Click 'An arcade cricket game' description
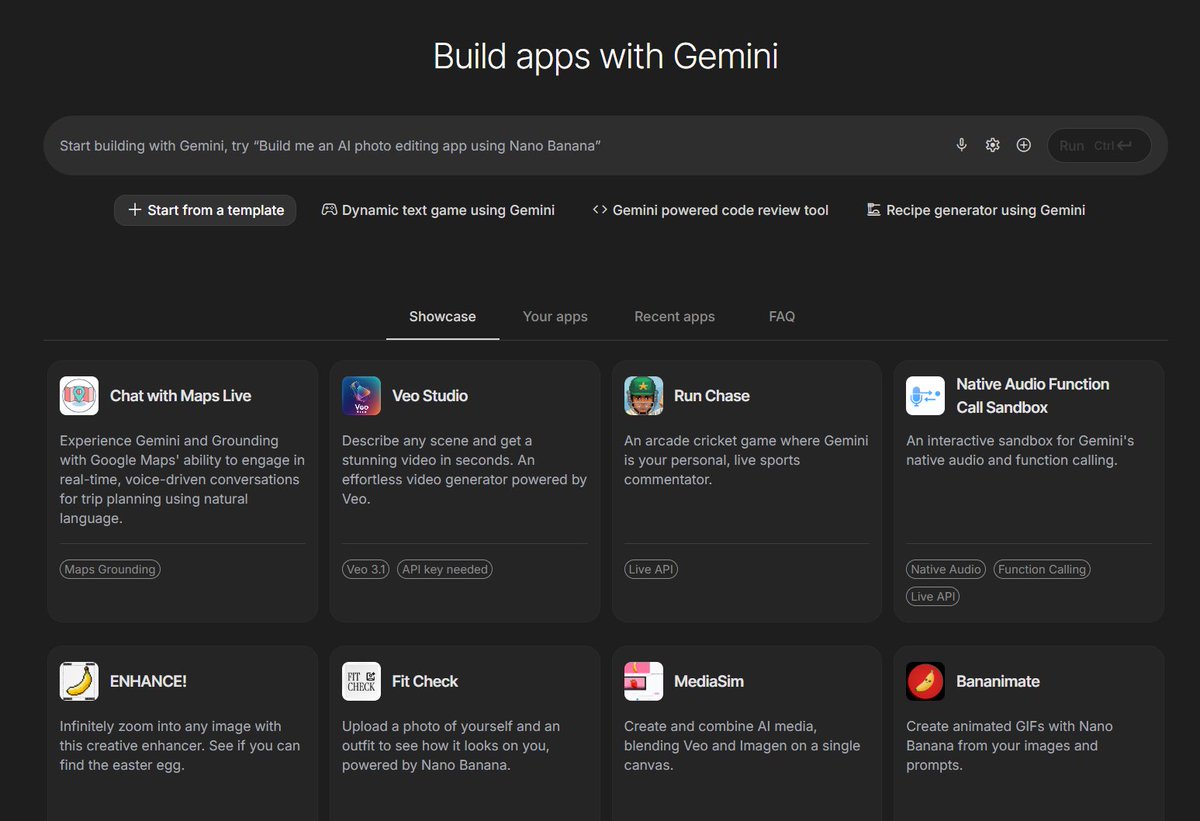The width and height of the screenshot is (1200, 821). pyautogui.click(x=746, y=460)
